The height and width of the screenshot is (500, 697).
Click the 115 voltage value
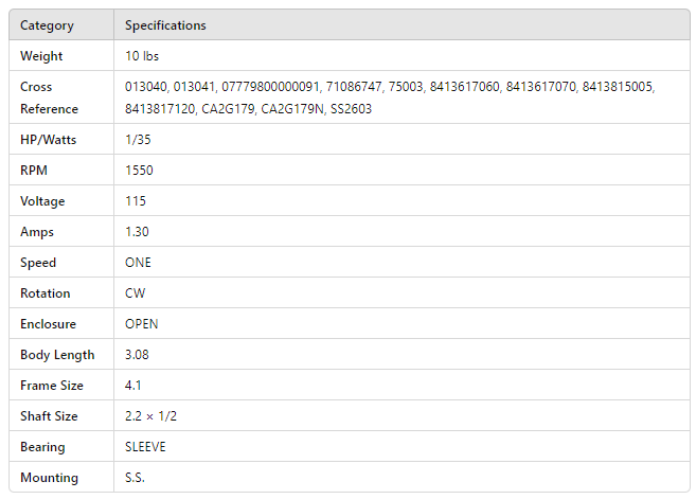135,202
